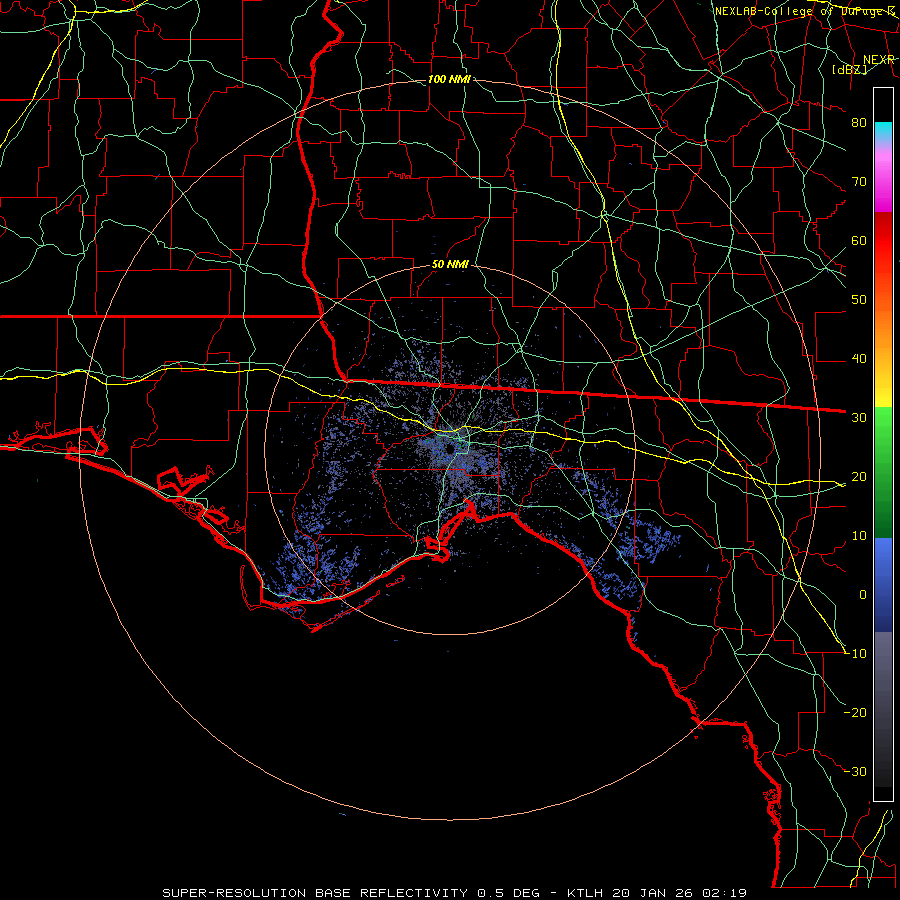The height and width of the screenshot is (900, 900).
Task: Click the 100 NMI range ring label
Action: point(449,79)
